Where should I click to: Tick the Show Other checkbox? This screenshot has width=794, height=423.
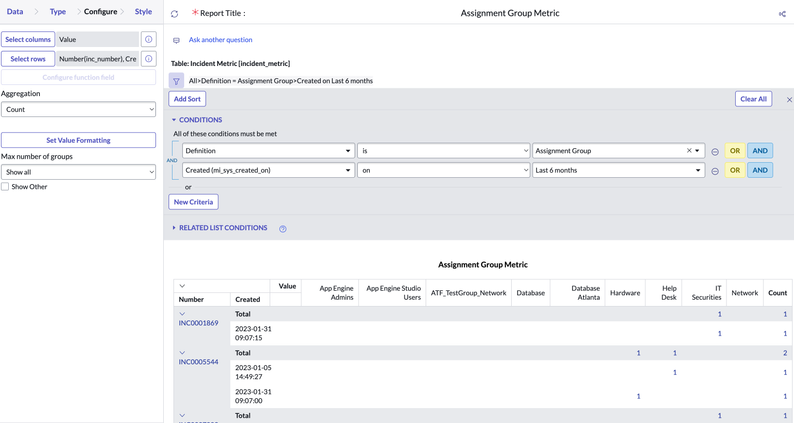(x=5, y=186)
